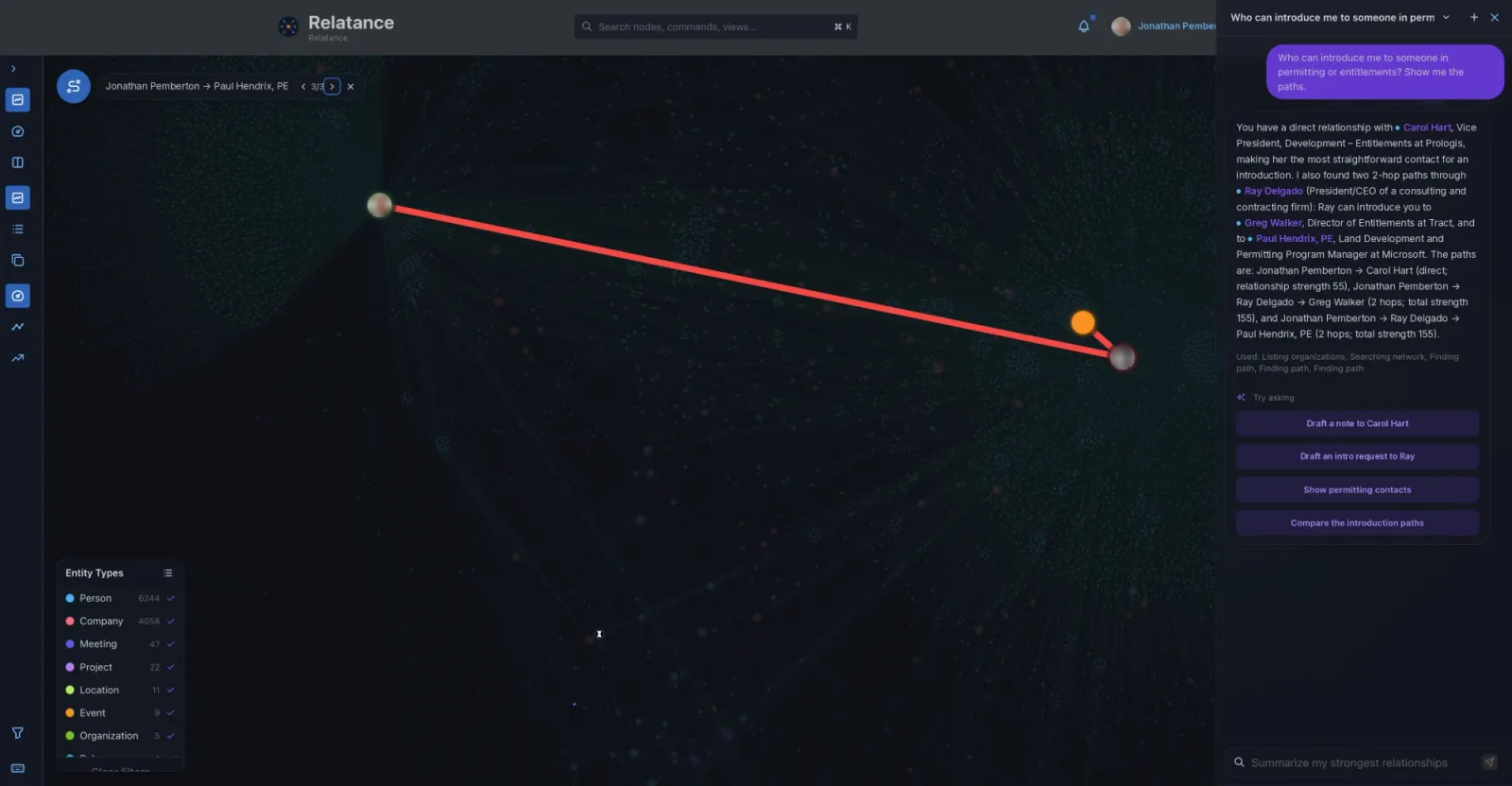This screenshot has height=786, width=1512.
Task: Click Draft a note to Carol Hart
Action: pyautogui.click(x=1357, y=423)
